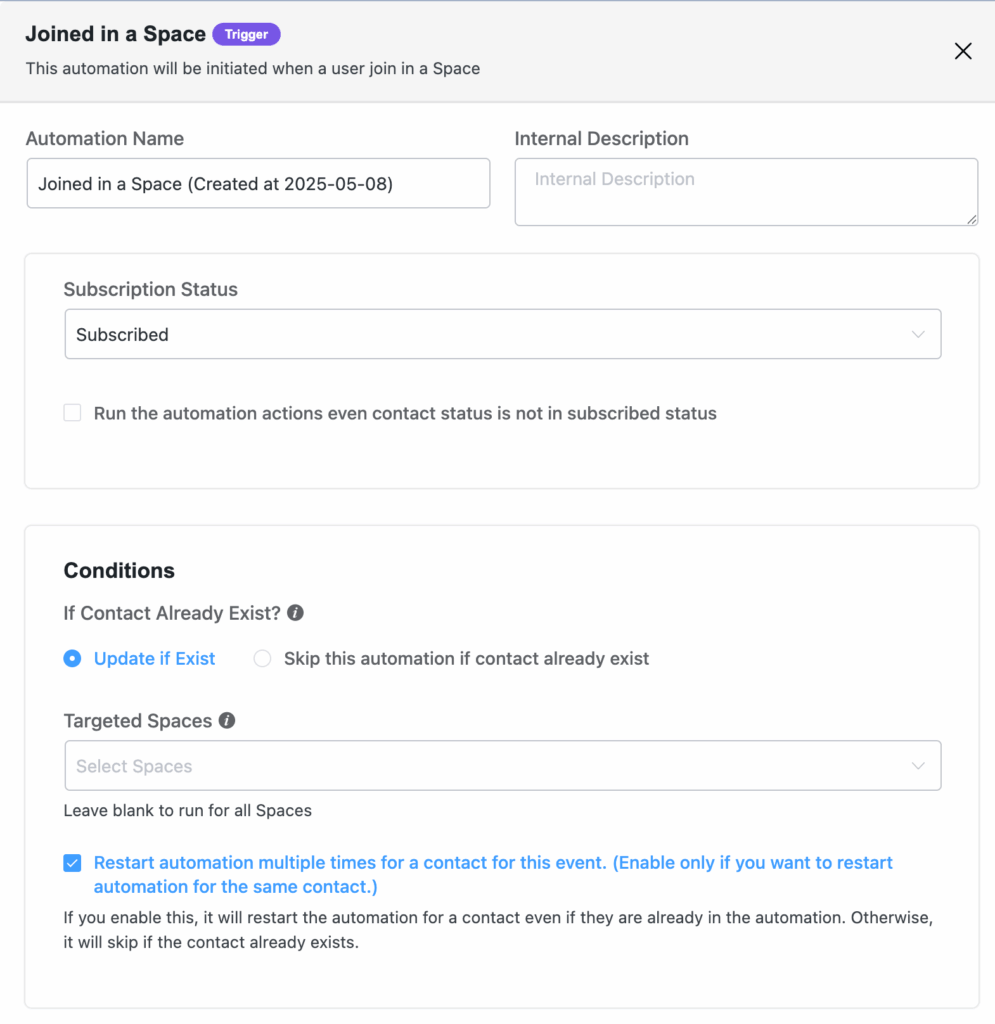Click the blue 'Update if Exist' label text

point(155,659)
